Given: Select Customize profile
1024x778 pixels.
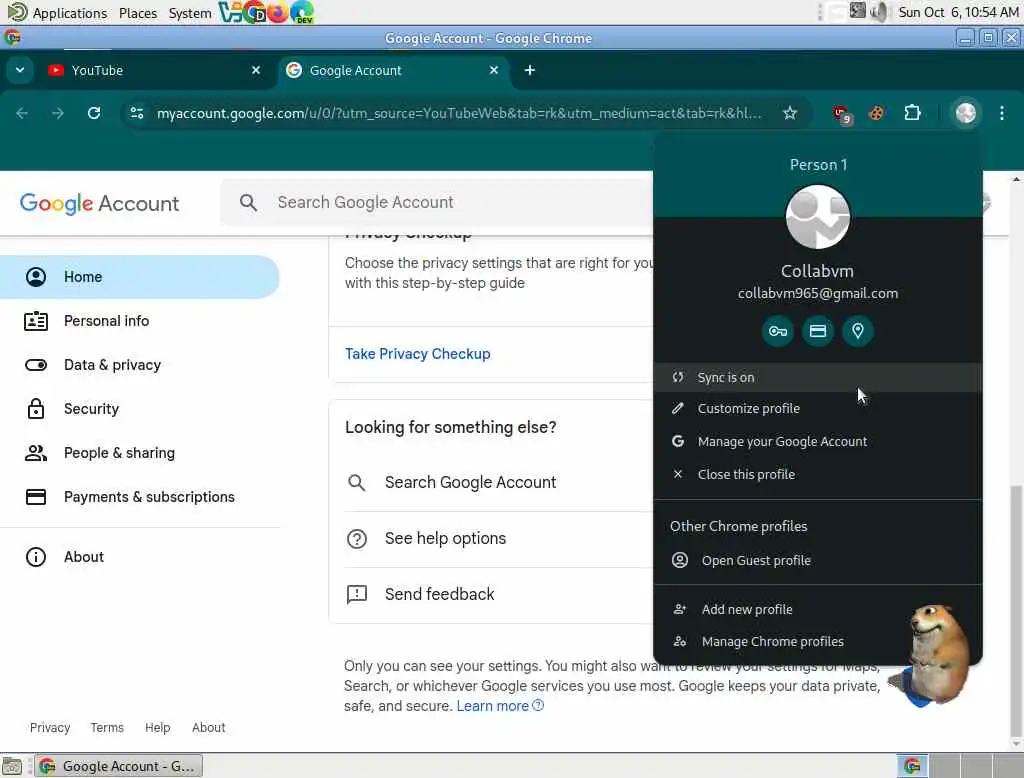Looking at the screenshot, I should (818, 408).
